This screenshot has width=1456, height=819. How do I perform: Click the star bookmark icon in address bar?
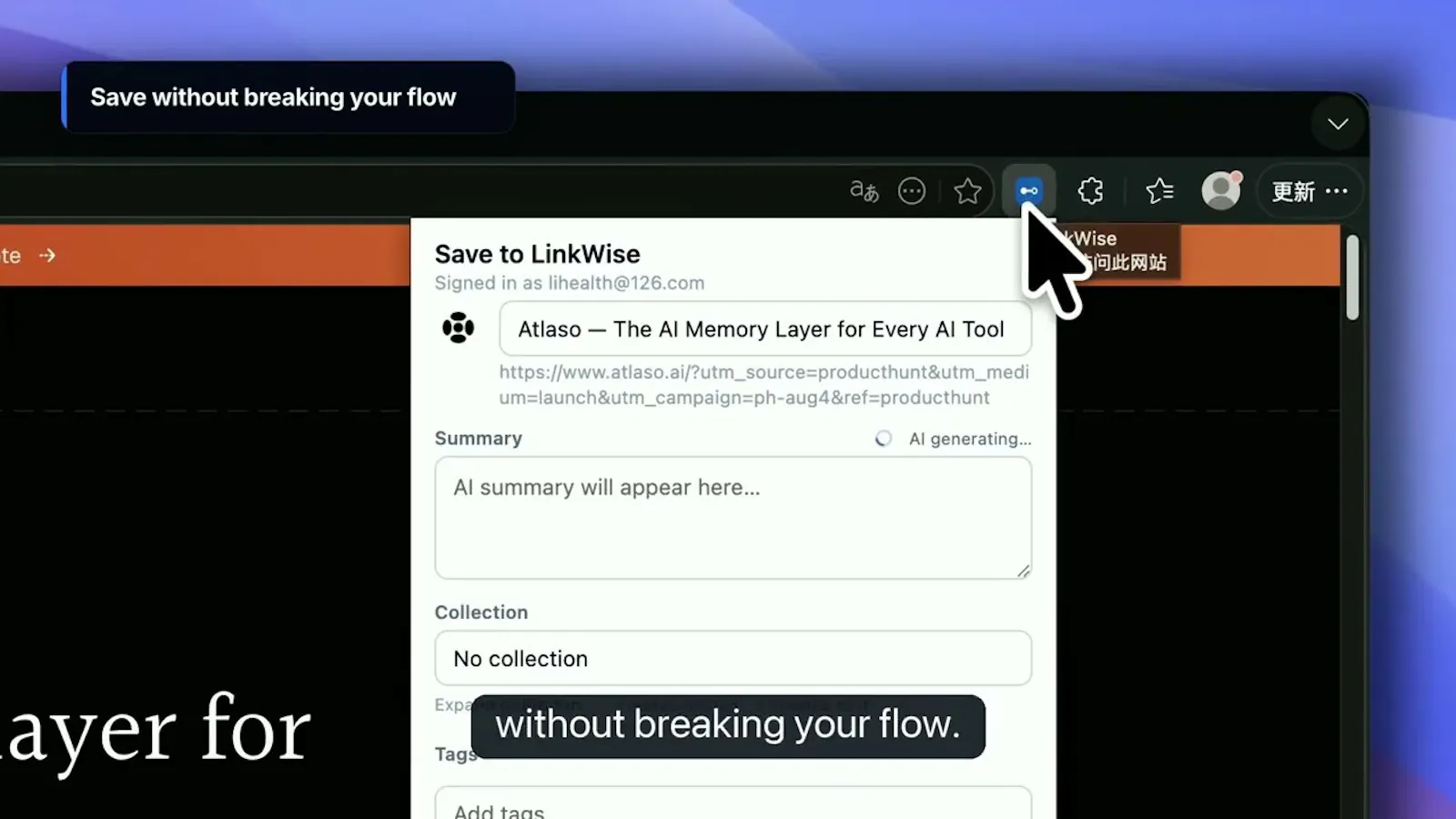tap(967, 191)
